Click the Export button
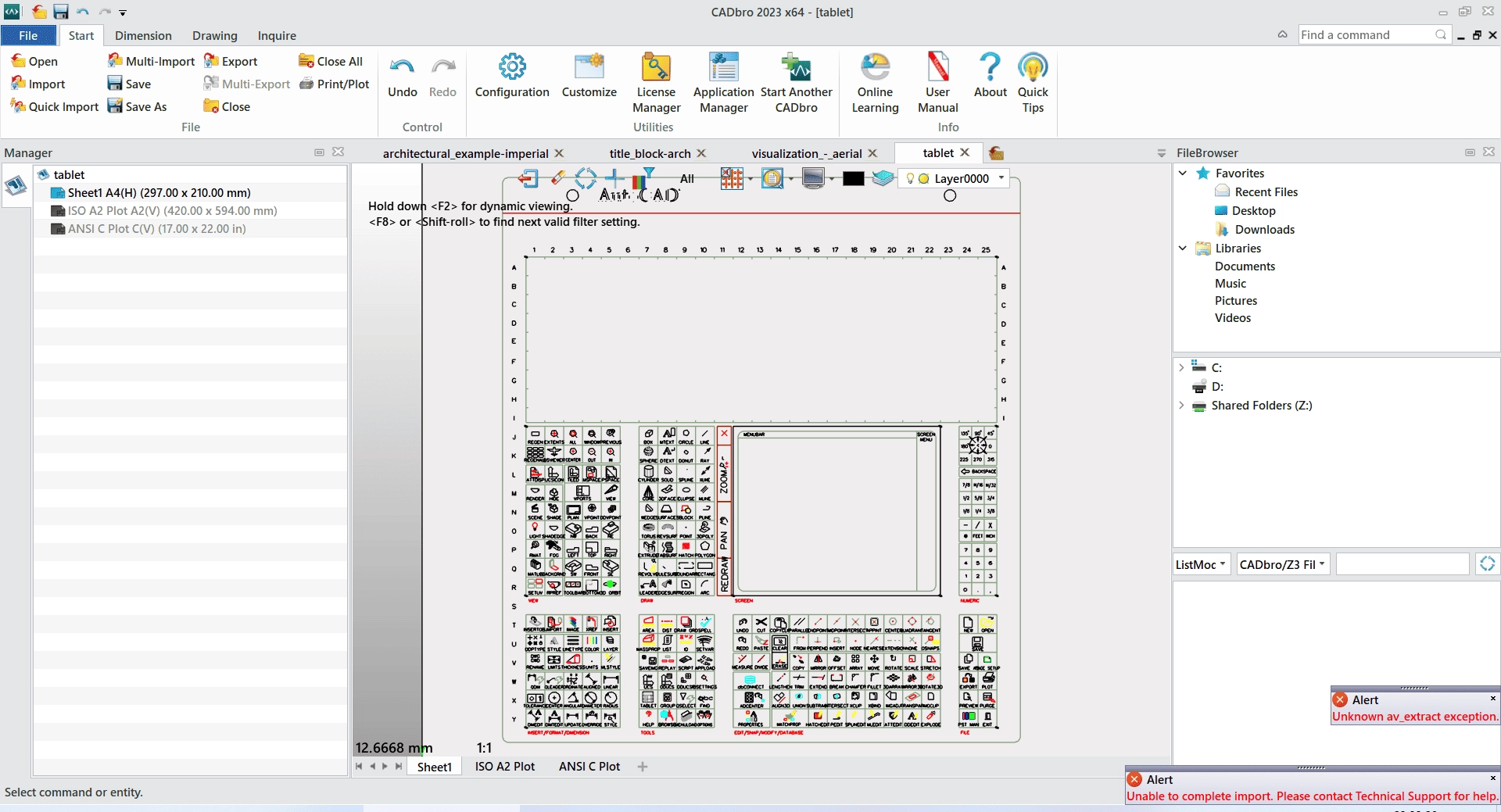 [231, 61]
